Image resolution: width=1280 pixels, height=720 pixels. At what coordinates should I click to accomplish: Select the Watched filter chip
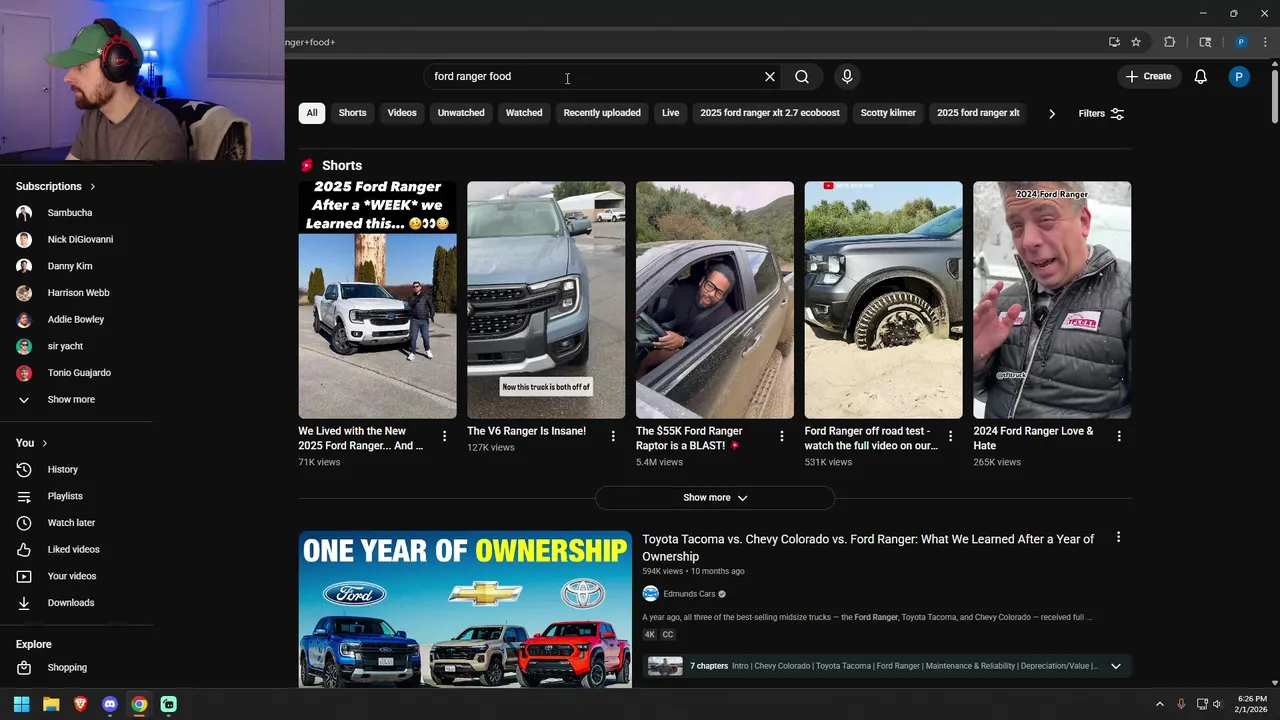click(524, 113)
